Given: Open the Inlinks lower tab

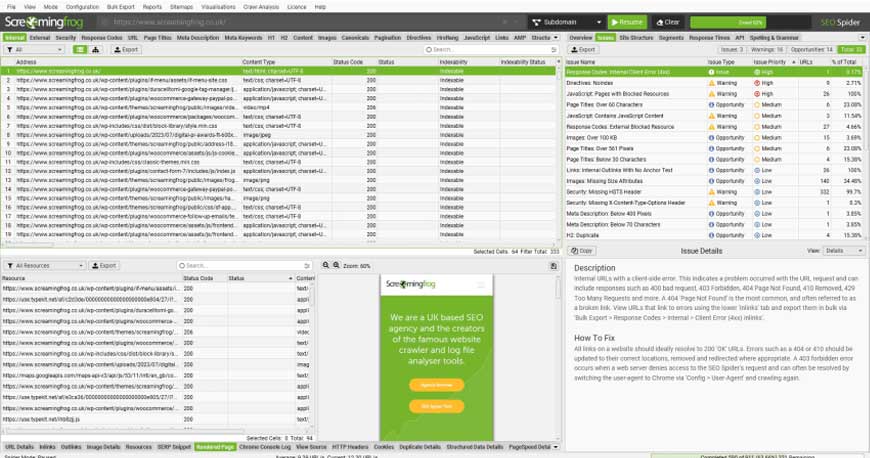Looking at the screenshot, I should (x=47, y=447).
